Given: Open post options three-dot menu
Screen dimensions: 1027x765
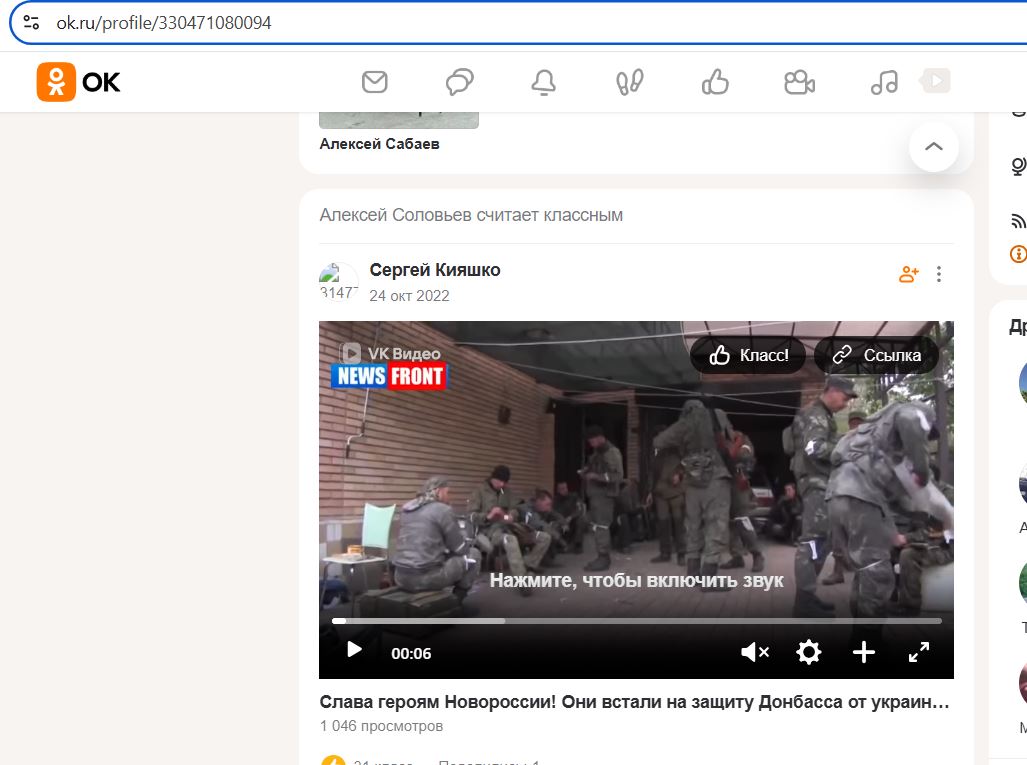Looking at the screenshot, I should (939, 274).
